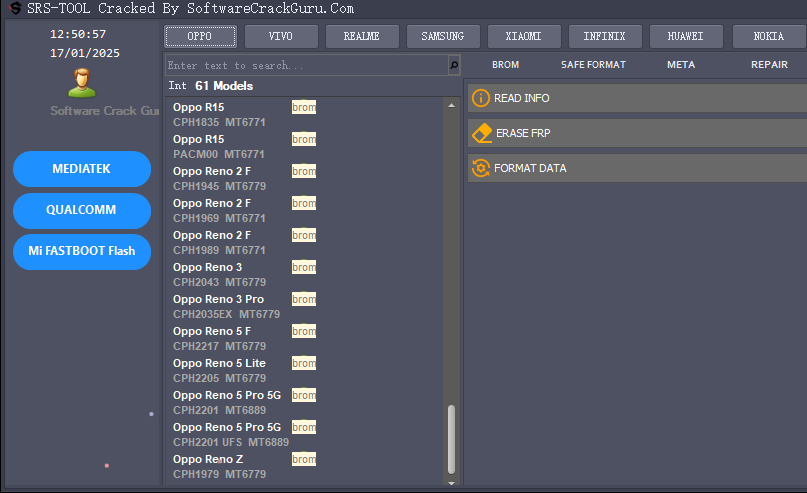Open the SAMSUNG brand tab
Image resolution: width=807 pixels, height=493 pixels.
click(x=443, y=37)
